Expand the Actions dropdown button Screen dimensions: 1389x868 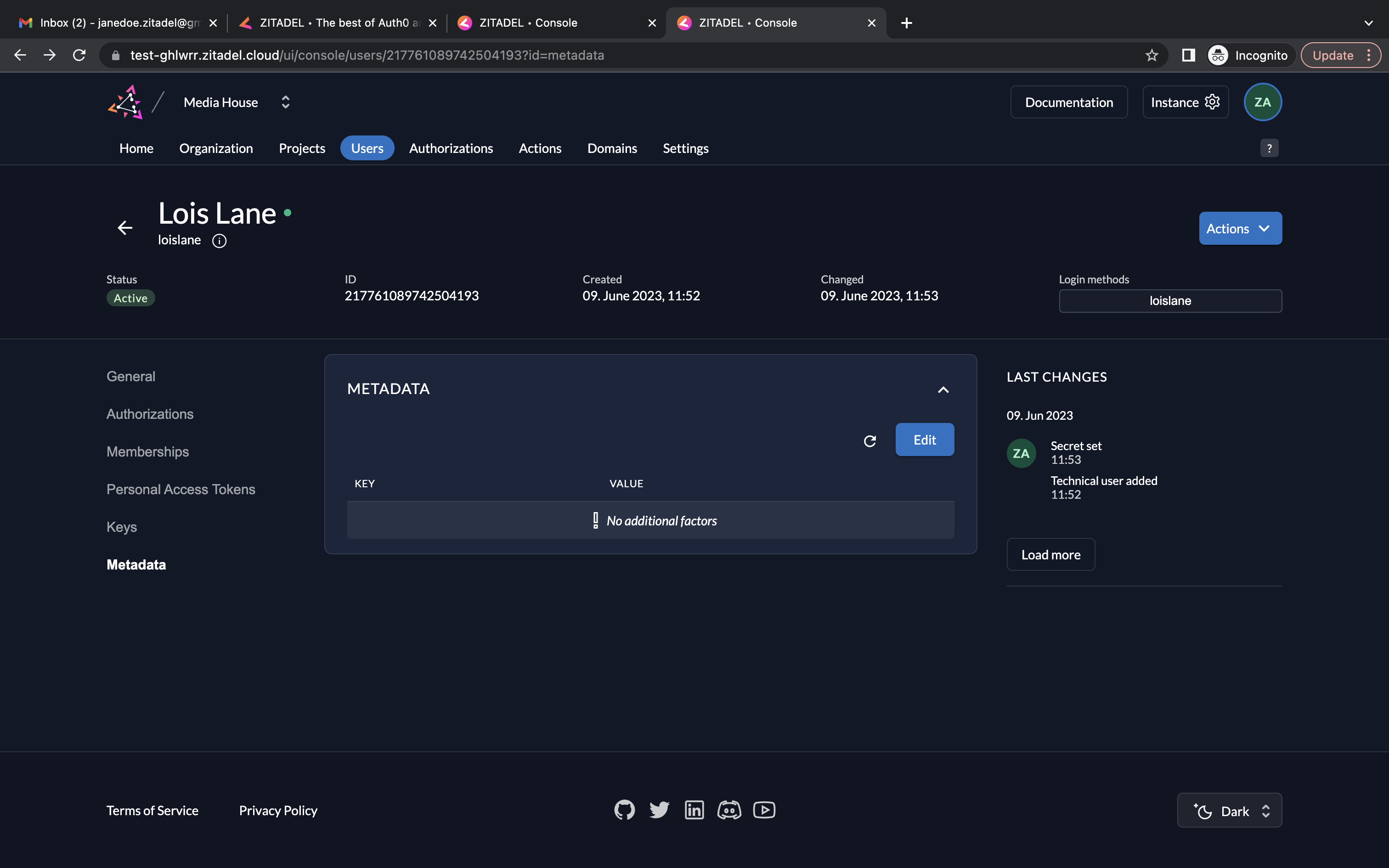[1240, 228]
